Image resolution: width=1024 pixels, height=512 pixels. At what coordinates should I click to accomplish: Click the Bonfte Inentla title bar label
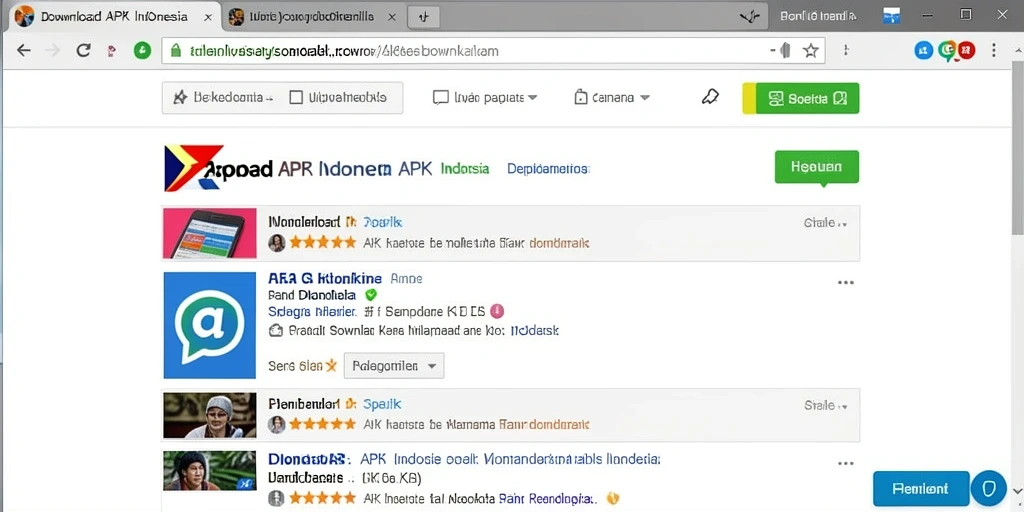[x=818, y=16]
